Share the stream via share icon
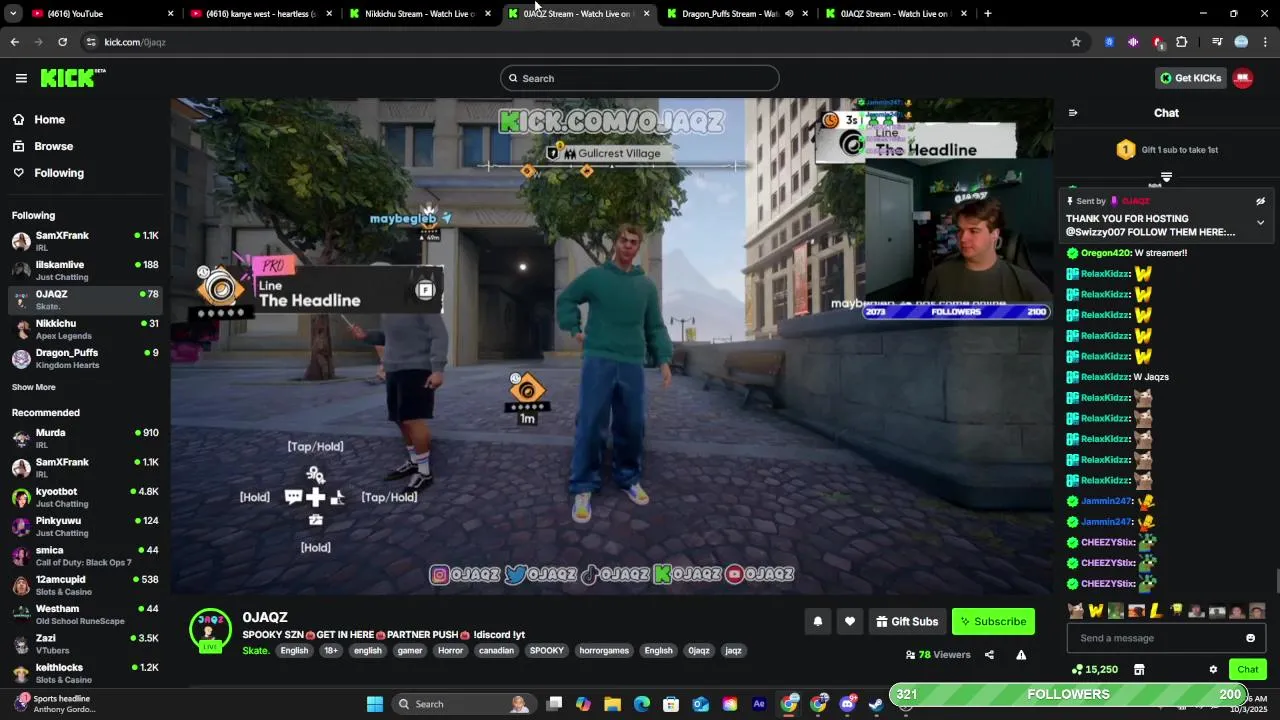 pos(989,655)
